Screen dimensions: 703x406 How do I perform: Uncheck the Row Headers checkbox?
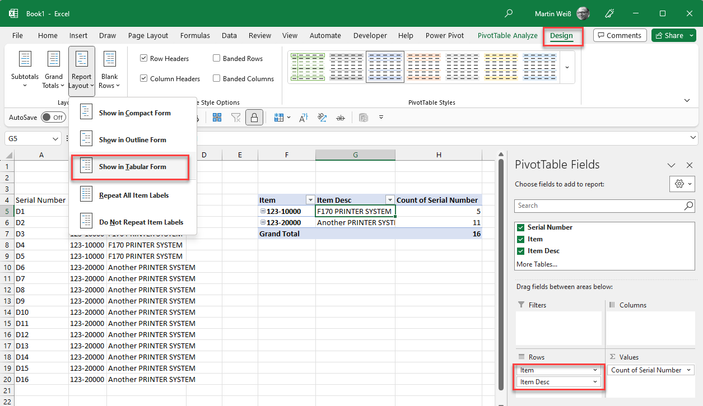pos(145,58)
